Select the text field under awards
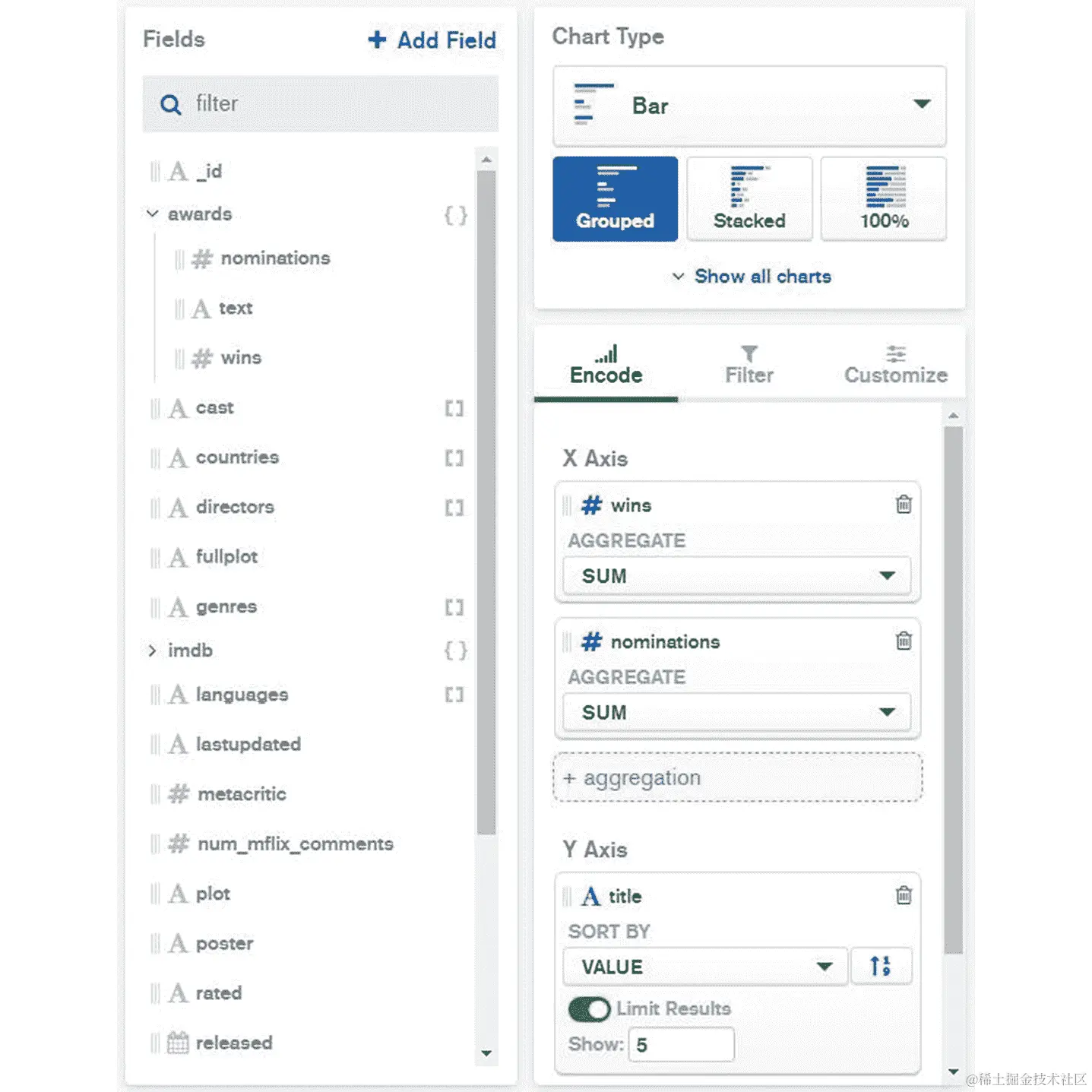Viewport: 1092px width, 1092px height. (236, 308)
